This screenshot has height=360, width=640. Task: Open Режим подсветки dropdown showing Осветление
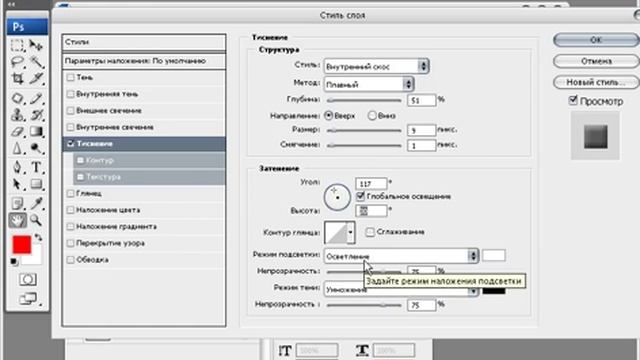click(x=401, y=256)
